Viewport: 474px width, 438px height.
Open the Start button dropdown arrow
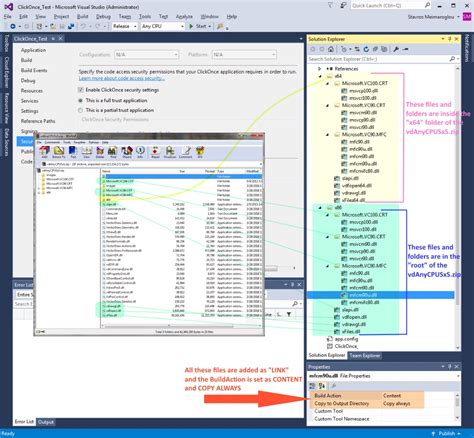click(x=209, y=26)
